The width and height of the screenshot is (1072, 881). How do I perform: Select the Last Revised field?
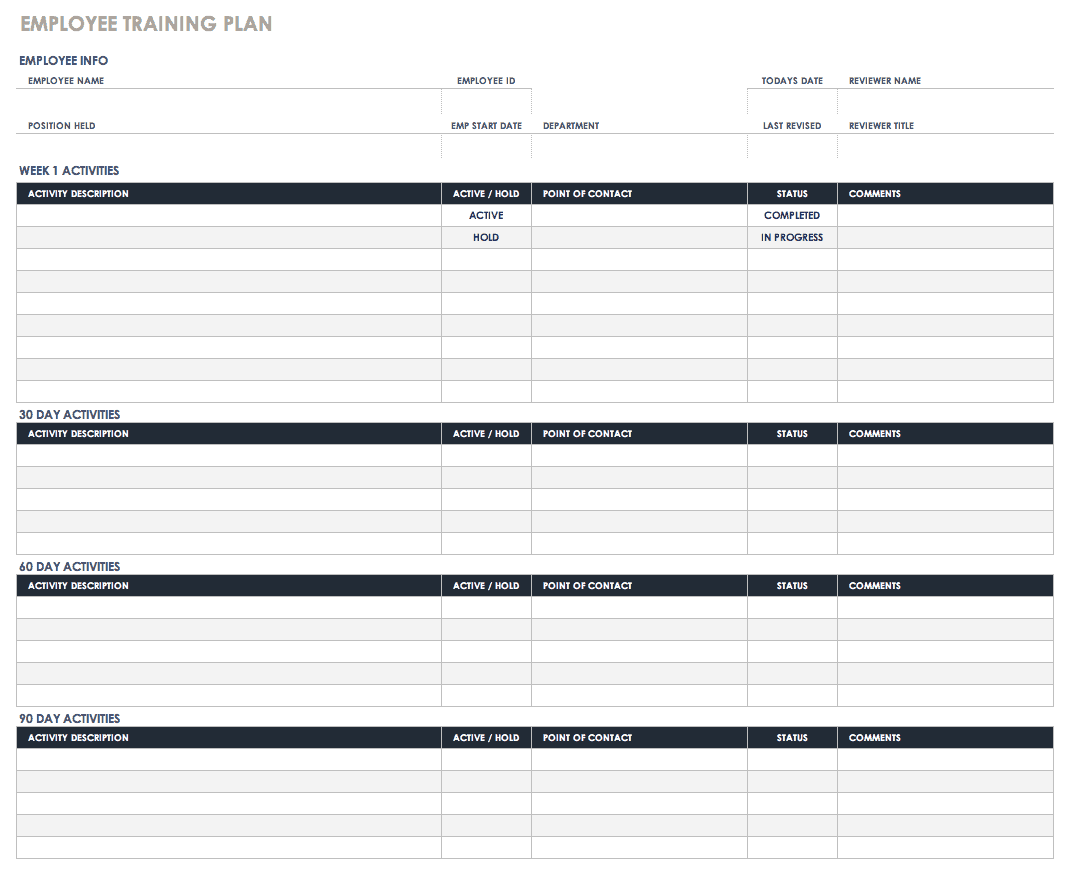(x=790, y=145)
